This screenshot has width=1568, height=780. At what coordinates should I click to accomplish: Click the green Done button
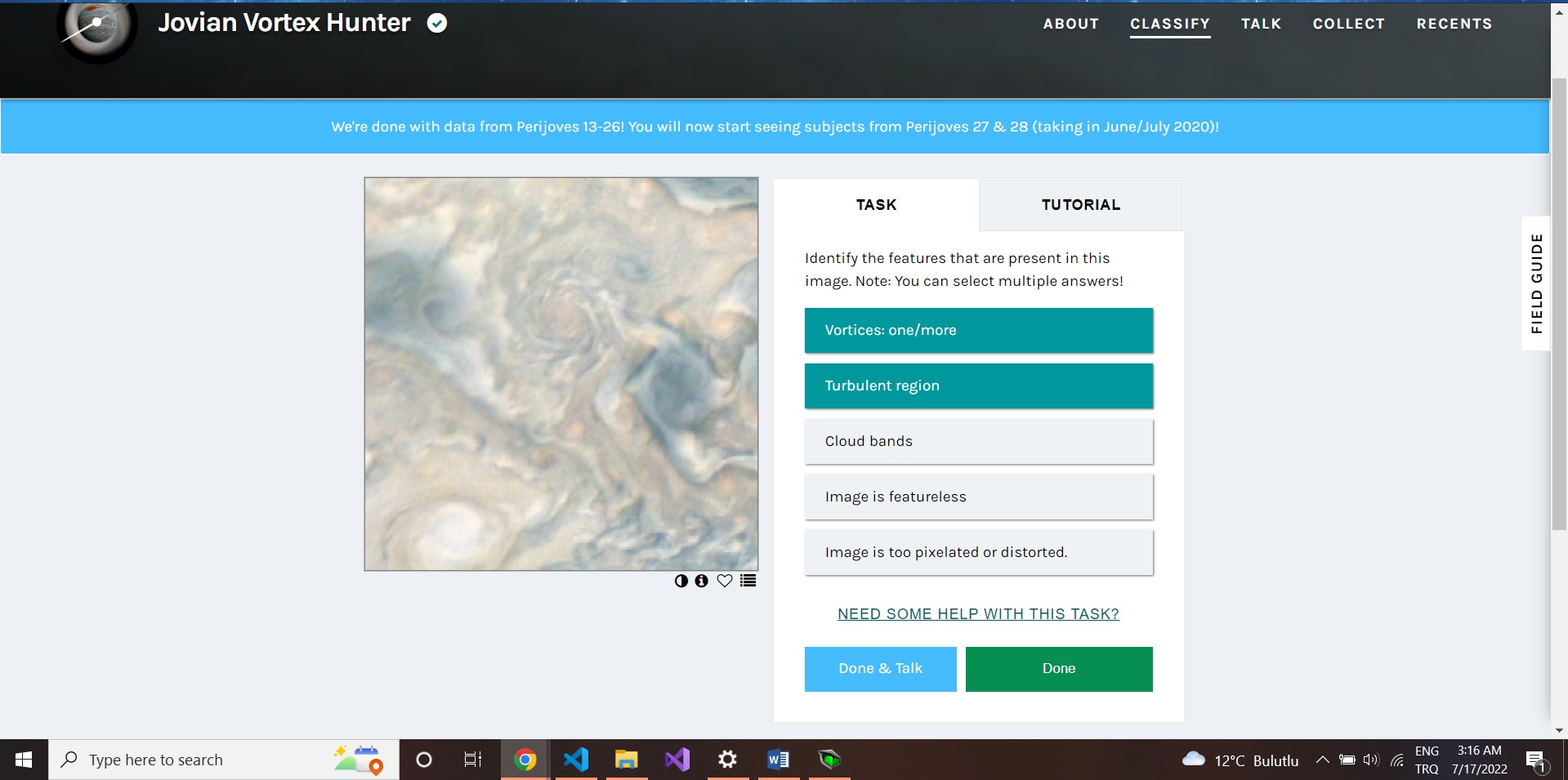(x=1058, y=668)
